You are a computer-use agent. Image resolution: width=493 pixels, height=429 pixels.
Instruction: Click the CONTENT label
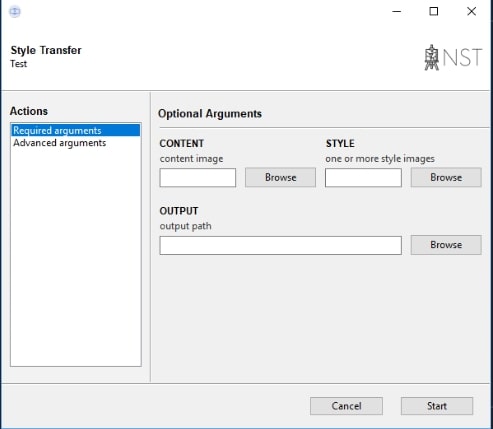coord(182,143)
